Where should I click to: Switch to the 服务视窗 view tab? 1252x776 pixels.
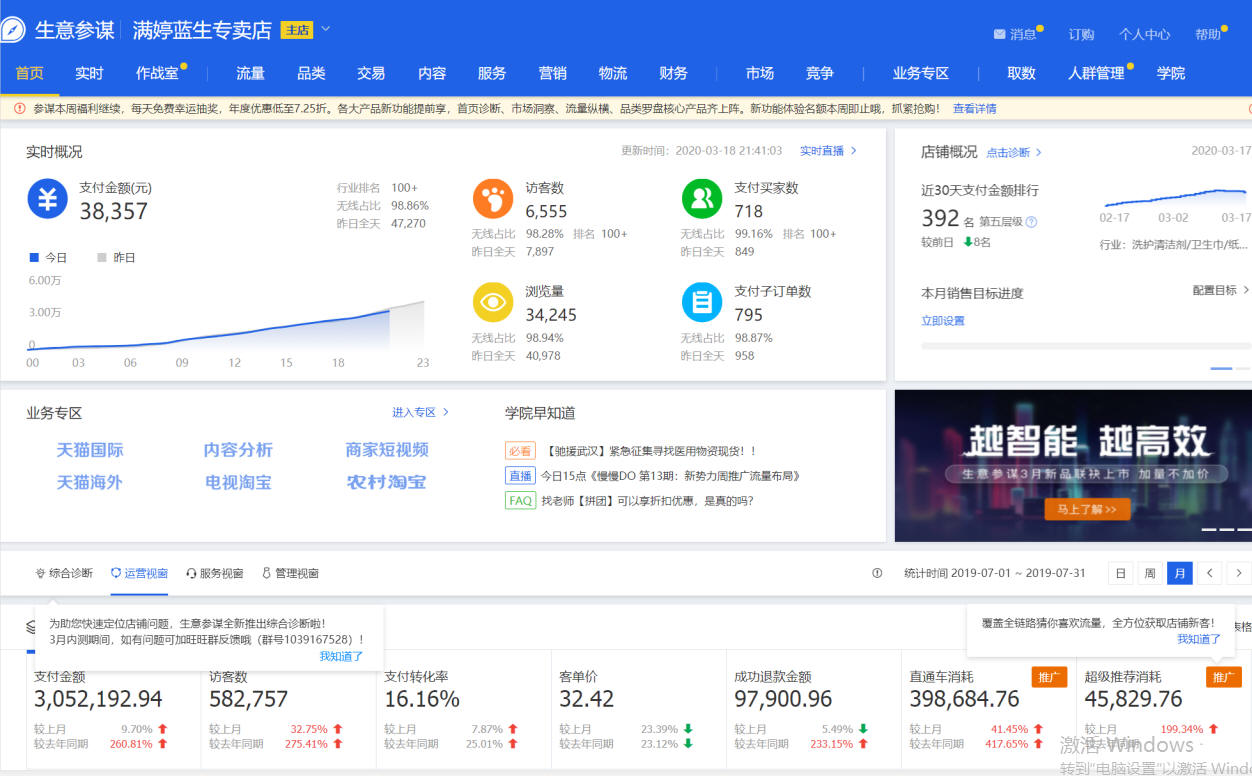[x=215, y=573]
